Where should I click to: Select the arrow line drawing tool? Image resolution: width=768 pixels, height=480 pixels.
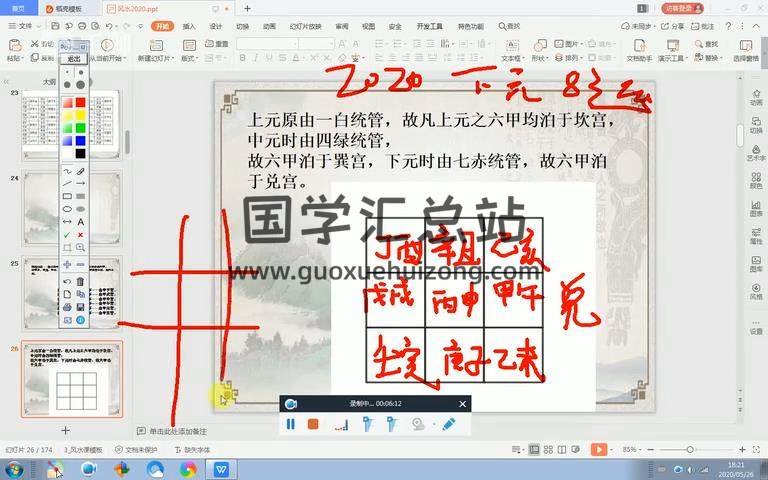coord(80,184)
